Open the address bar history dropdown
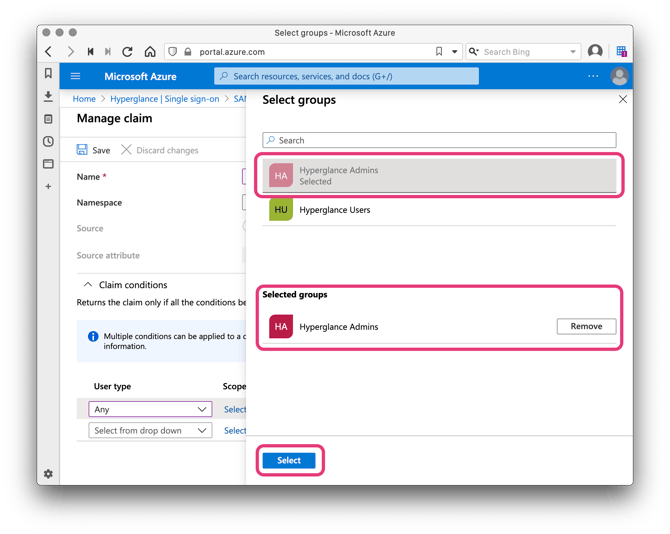This screenshot has width=670, height=534. [x=455, y=52]
